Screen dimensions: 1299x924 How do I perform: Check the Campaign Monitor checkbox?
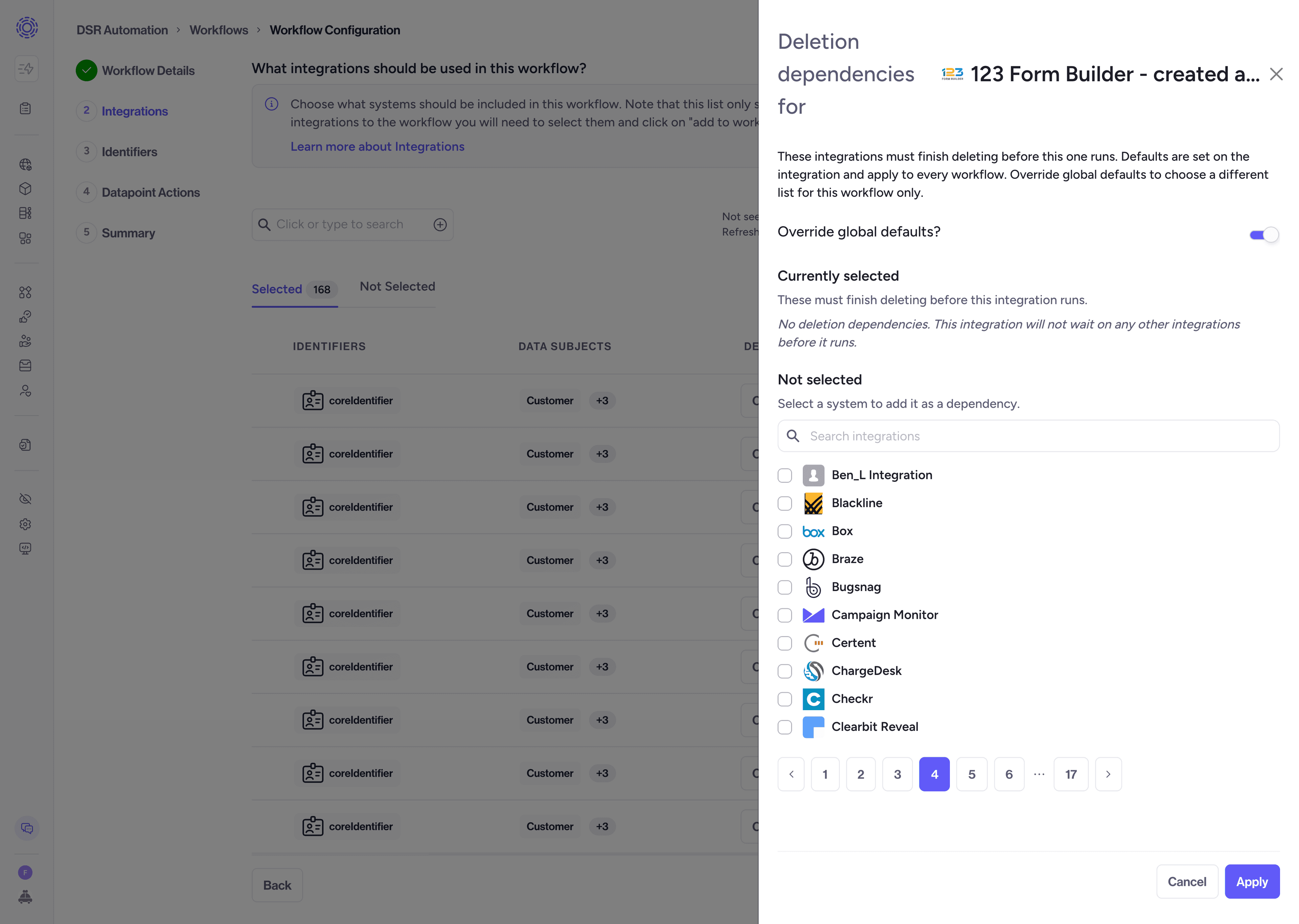tap(785, 615)
